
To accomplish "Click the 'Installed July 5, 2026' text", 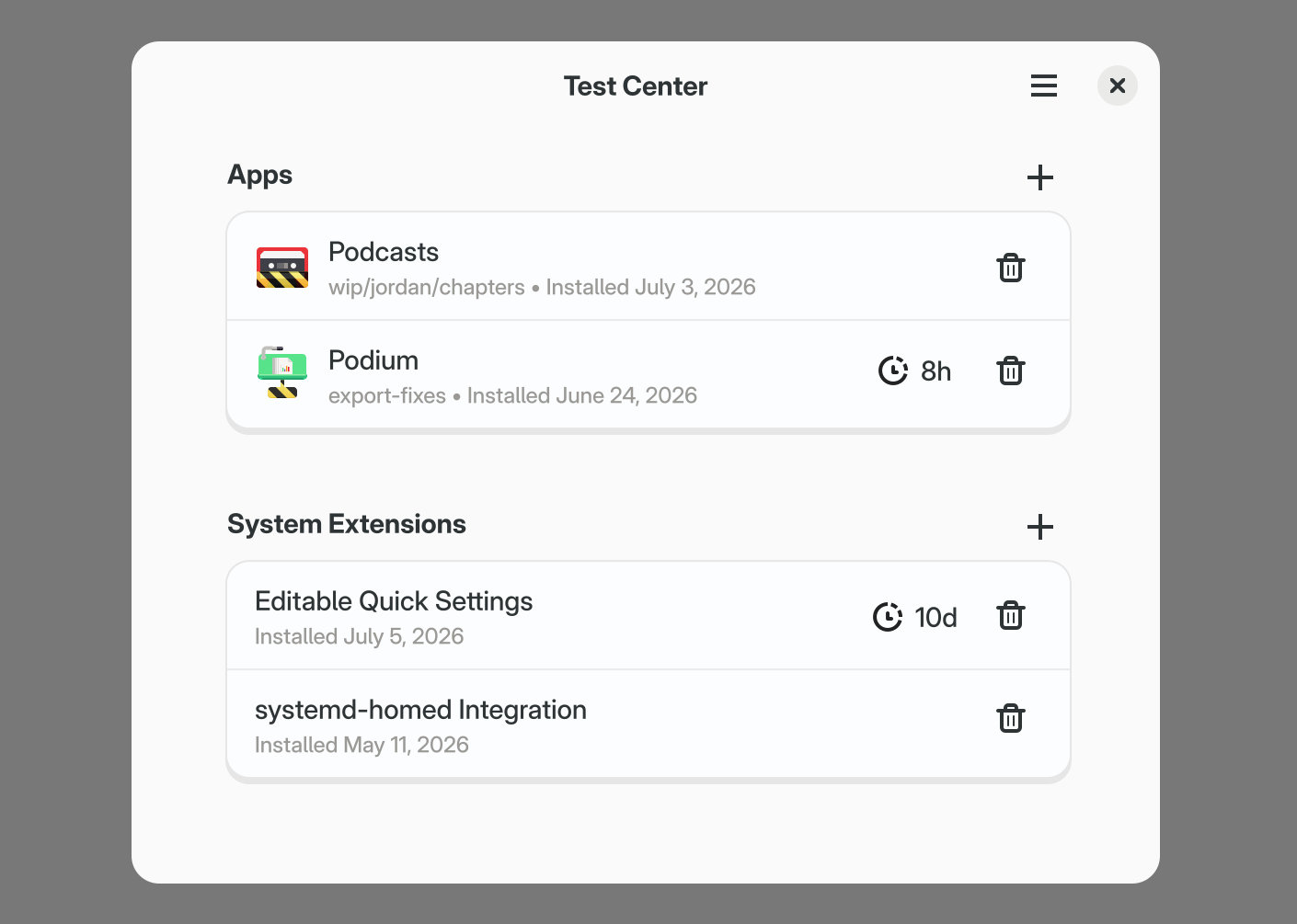I will [x=359, y=636].
